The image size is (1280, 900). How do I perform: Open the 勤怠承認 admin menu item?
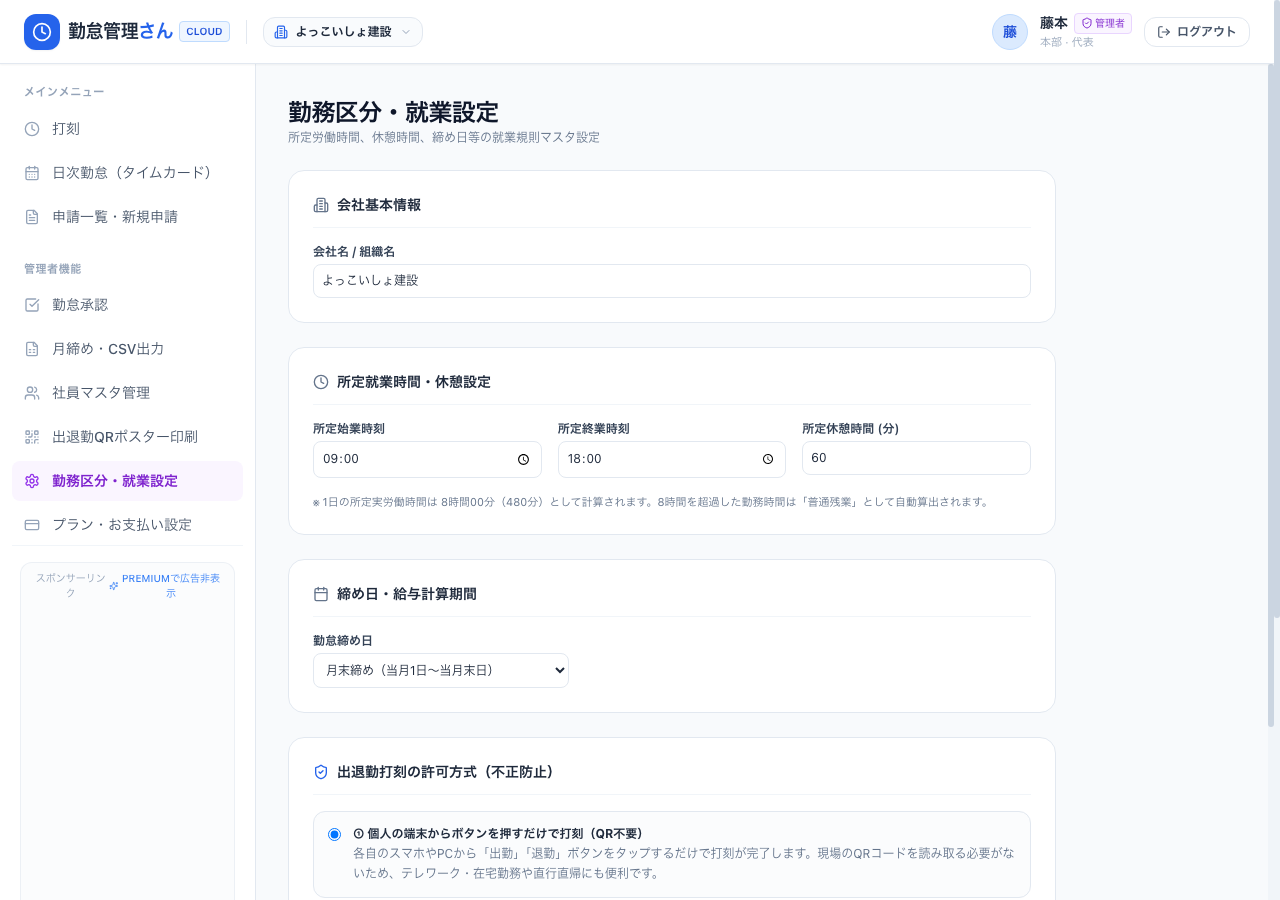(x=127, y=305)
